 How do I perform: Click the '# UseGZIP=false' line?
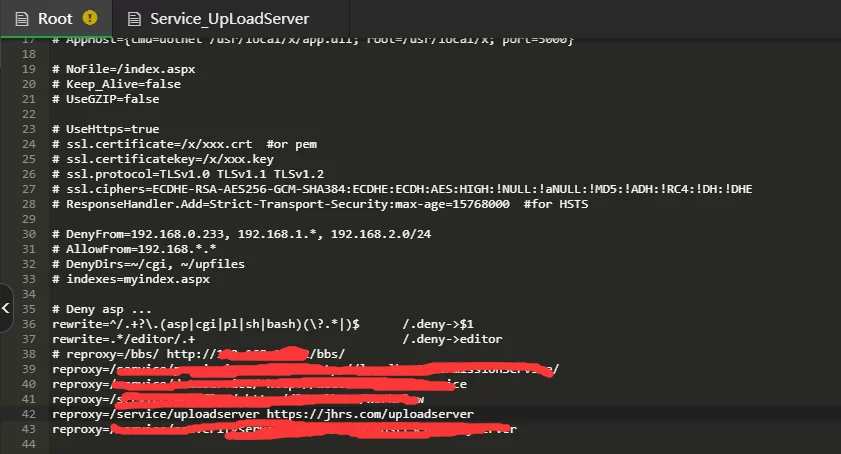click(x=106, y=99)
